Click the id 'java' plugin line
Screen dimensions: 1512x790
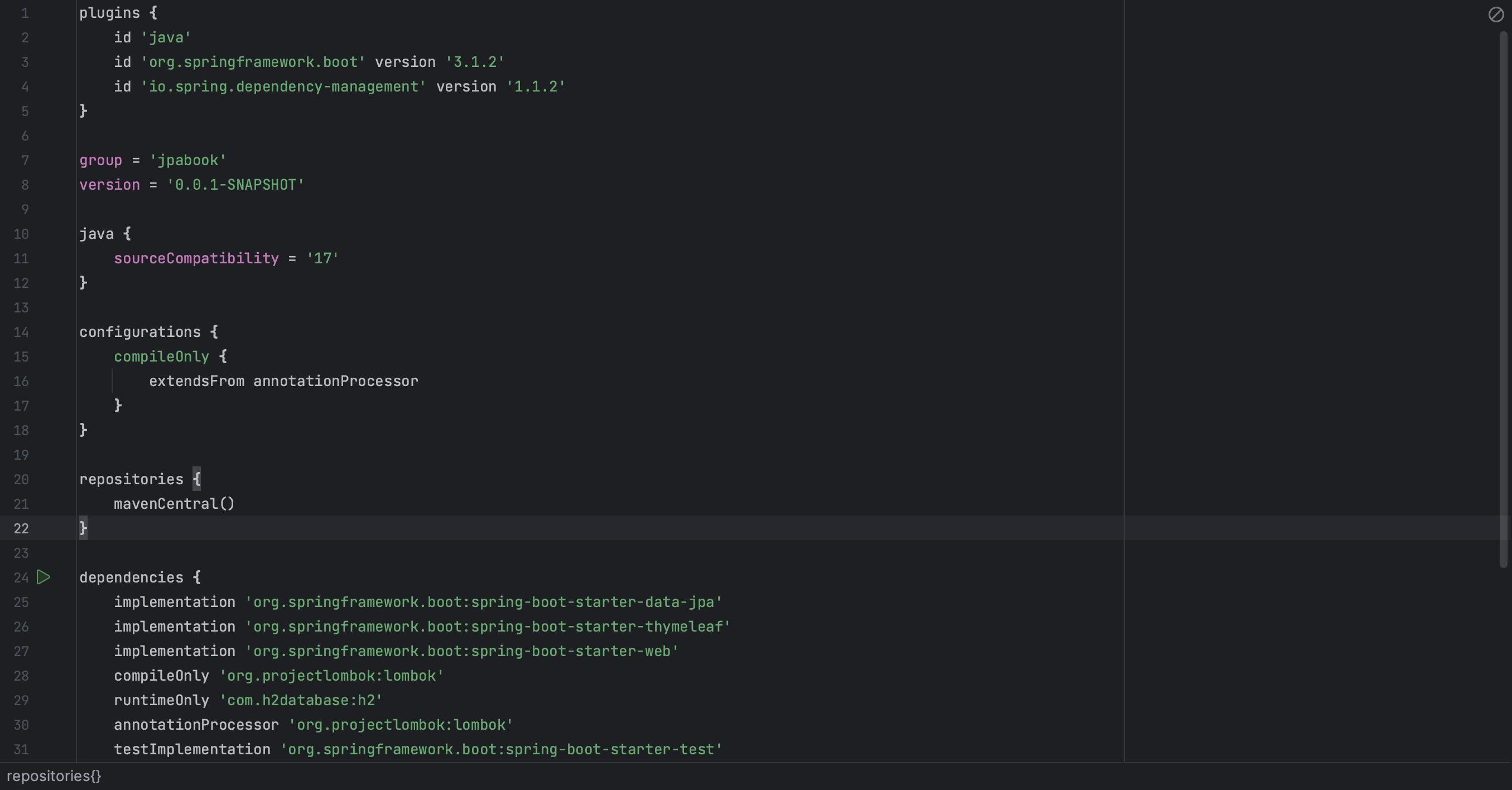pyautogui.click(x=153, y=37)
